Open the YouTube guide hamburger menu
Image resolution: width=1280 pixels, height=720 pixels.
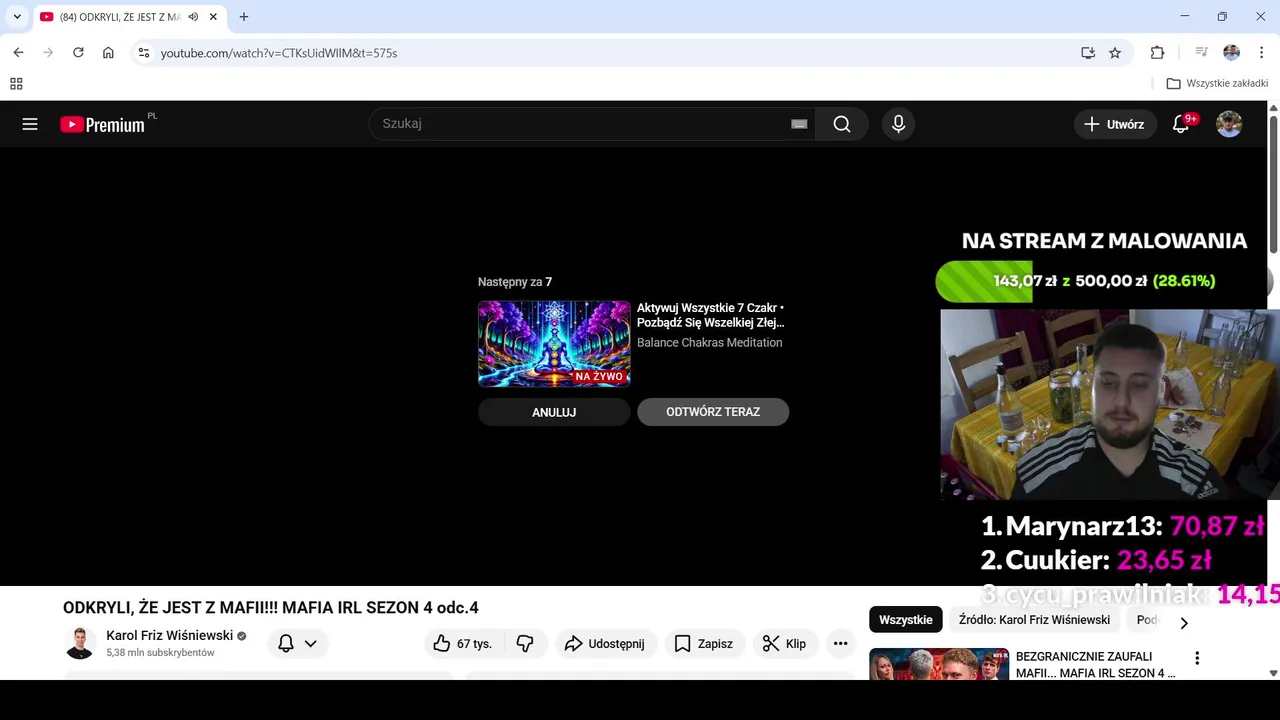(x=30, y=124)
